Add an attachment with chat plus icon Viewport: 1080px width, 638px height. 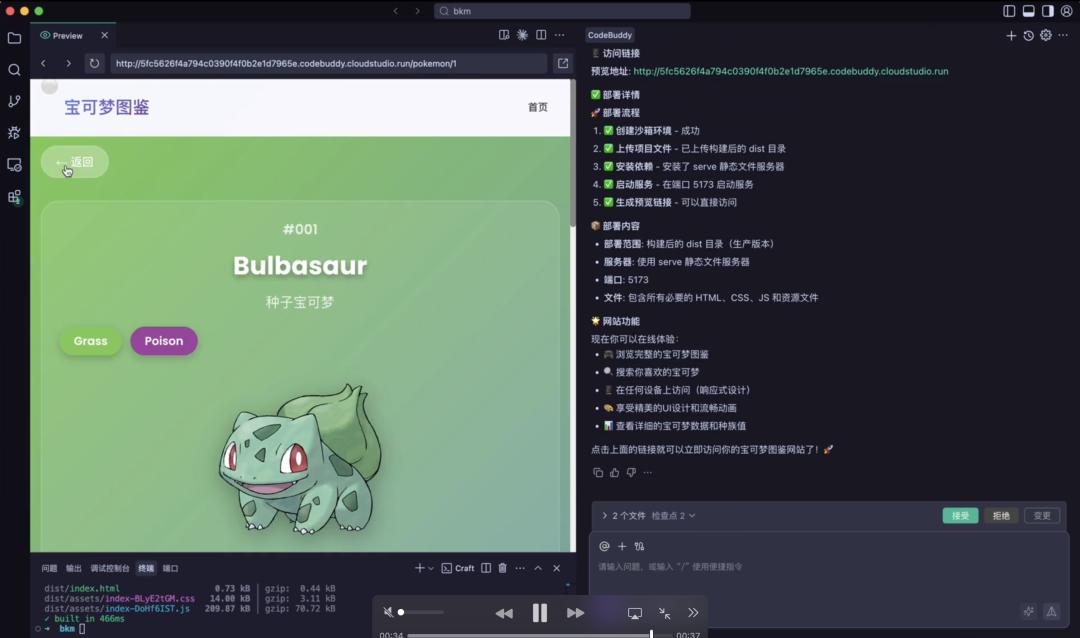point(622,546)
